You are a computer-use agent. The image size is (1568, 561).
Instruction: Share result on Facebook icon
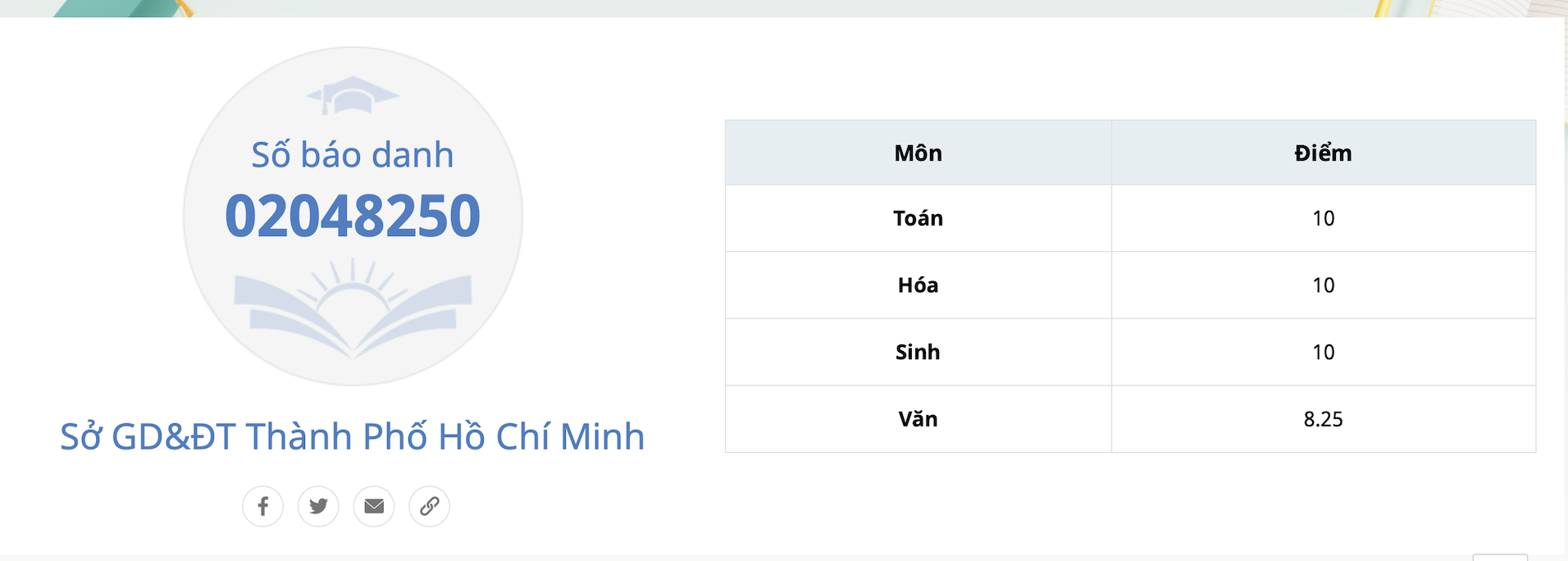[x=262, y=506]
